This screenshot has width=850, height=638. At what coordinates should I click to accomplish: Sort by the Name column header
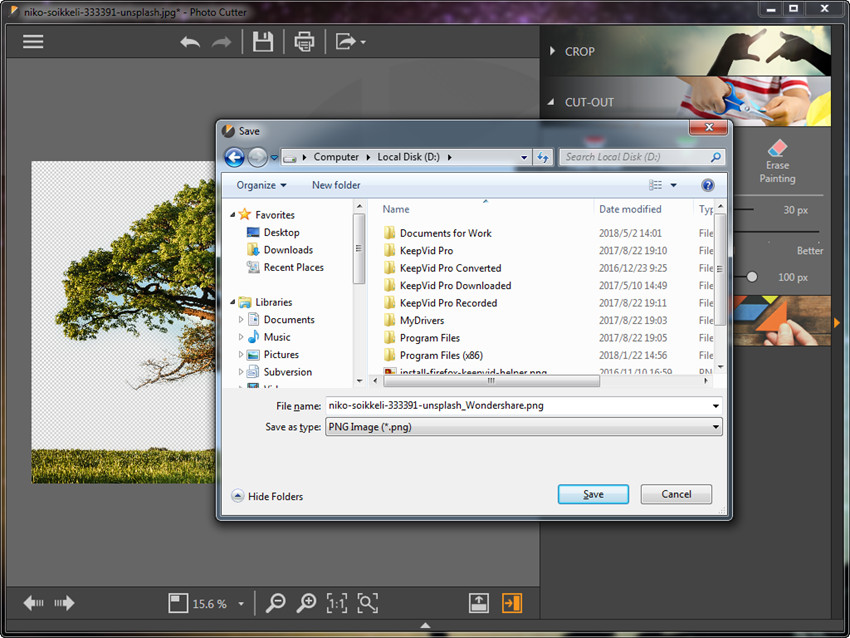click(396, 209)
